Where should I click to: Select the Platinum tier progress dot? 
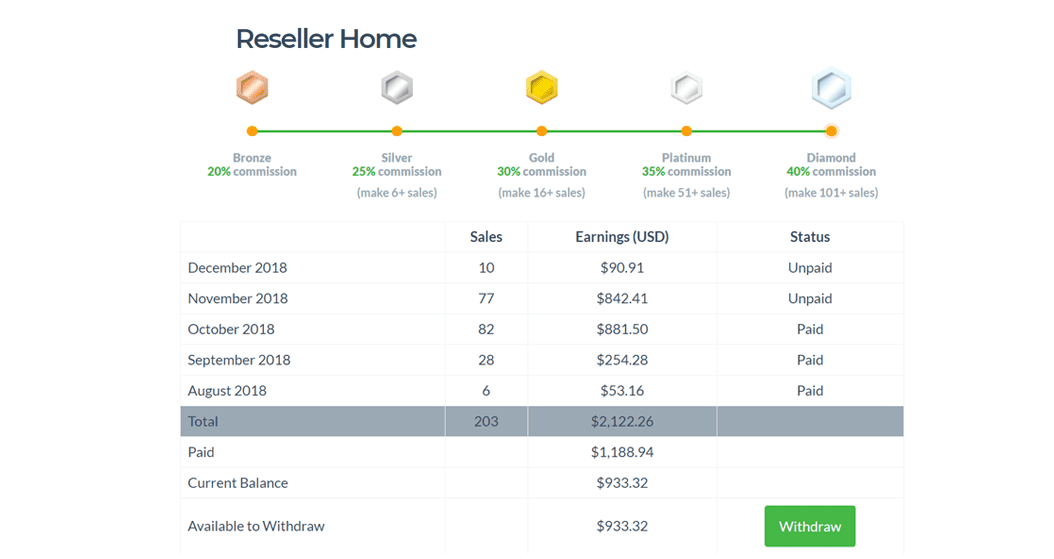[686, 131]
